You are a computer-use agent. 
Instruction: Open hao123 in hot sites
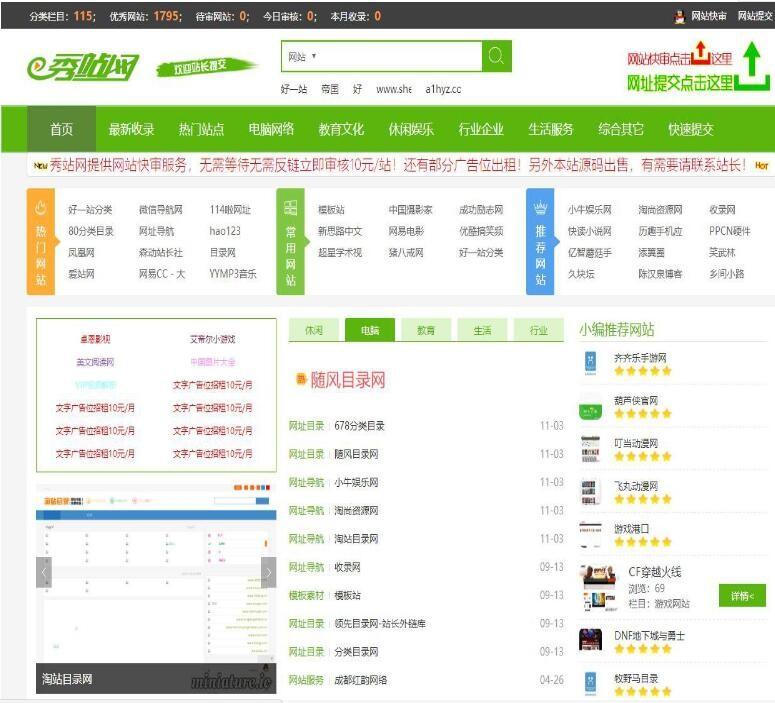click(x=225, y=231)
